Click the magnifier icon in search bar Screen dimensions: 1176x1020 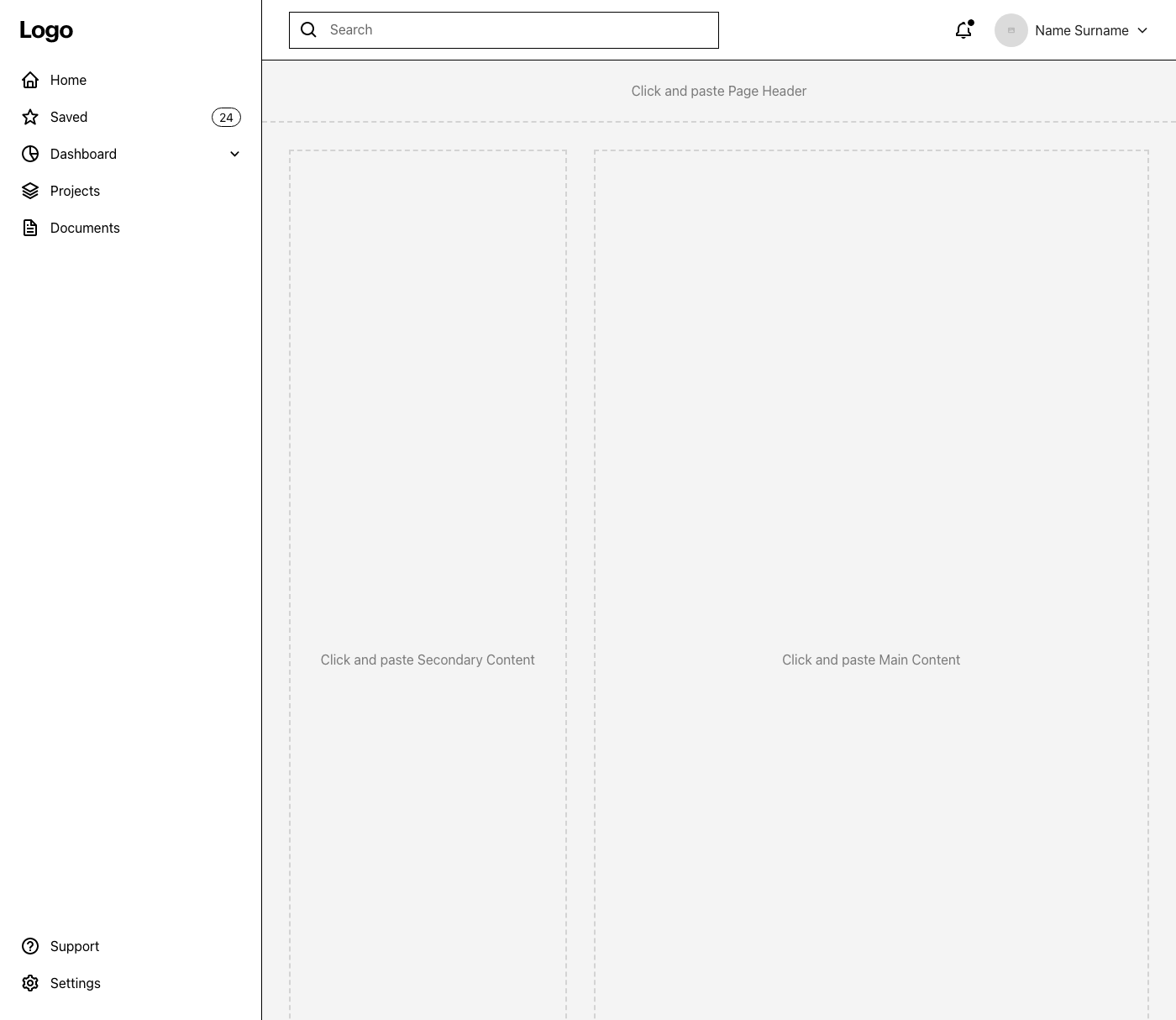click(309, 30)
